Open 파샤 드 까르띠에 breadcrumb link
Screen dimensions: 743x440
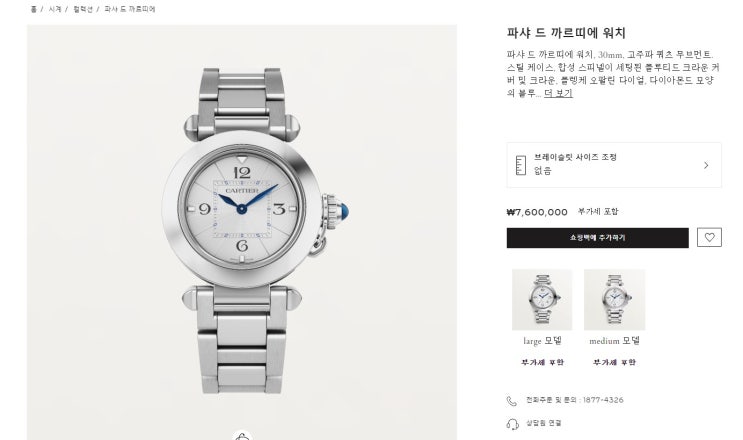[130, 9]
